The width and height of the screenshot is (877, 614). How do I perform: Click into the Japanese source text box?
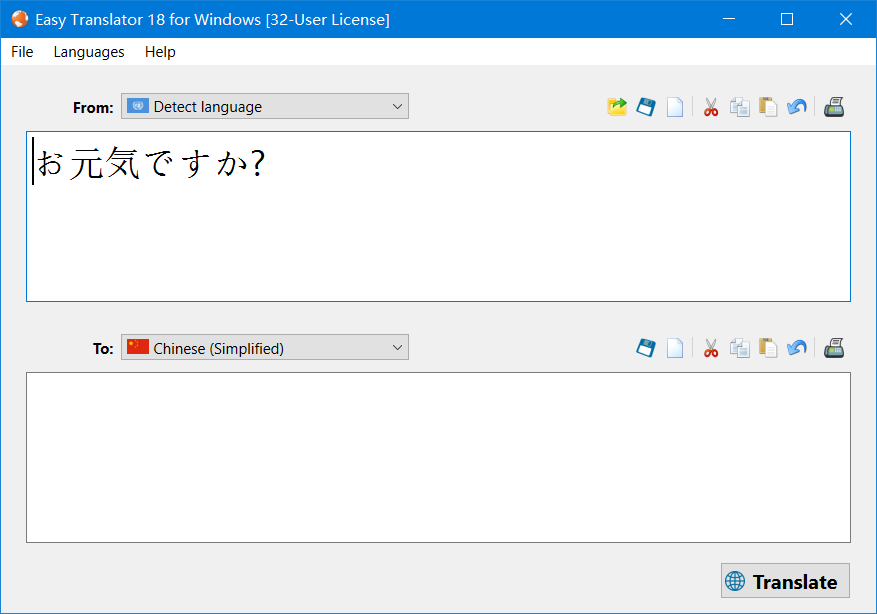pyautogui.click(x=438, y=216)
